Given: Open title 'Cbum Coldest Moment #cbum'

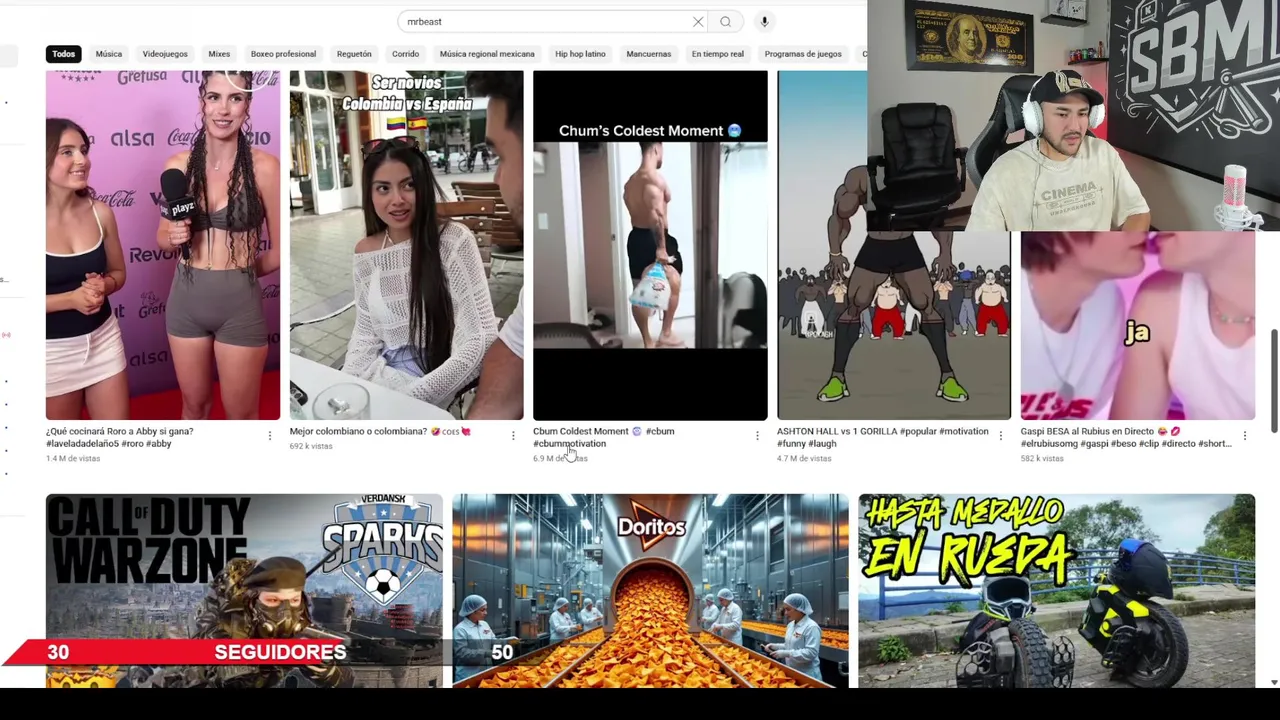Looking at the screenshot, I should click(x=603, y=432).
